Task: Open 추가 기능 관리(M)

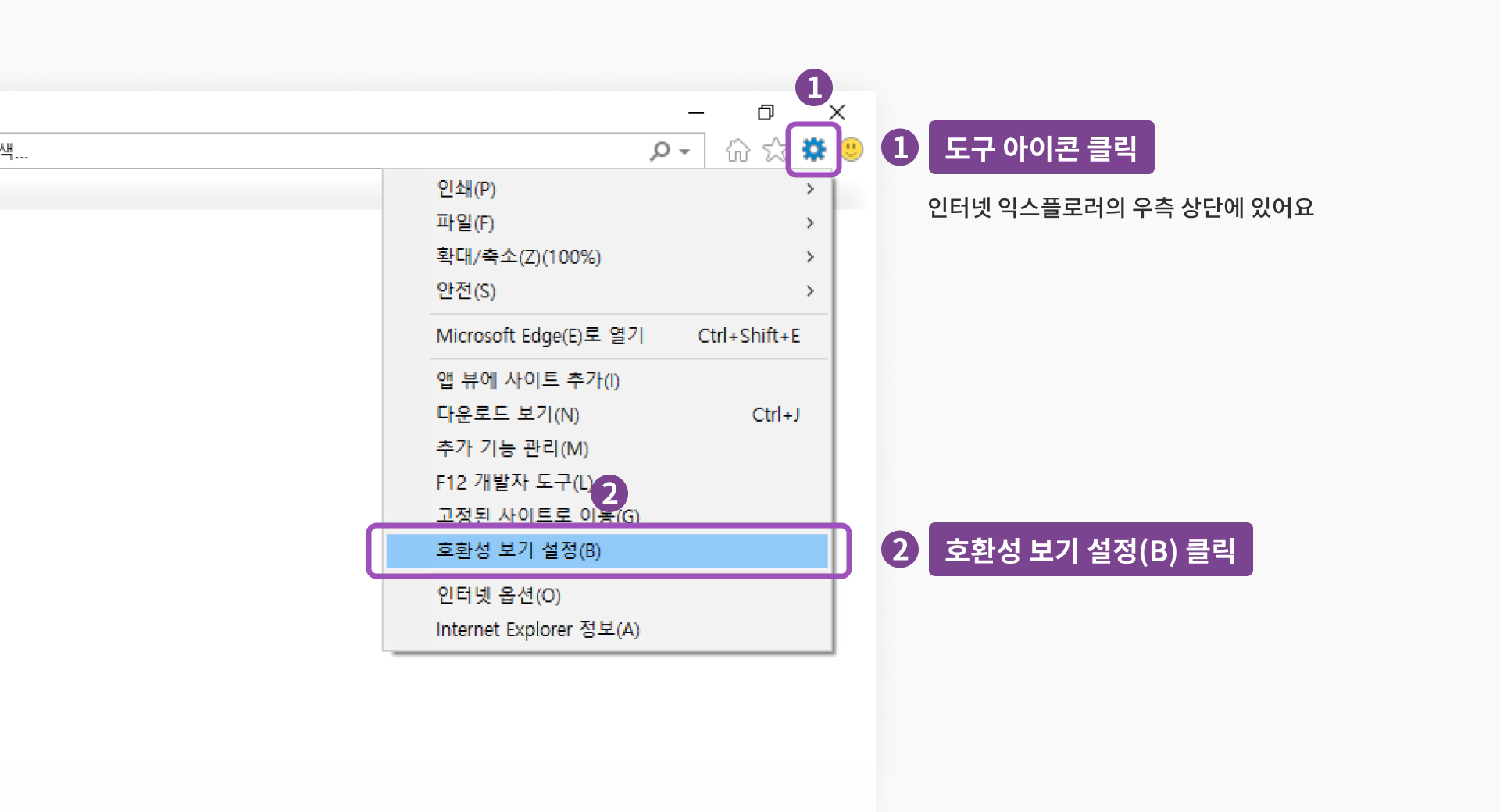Action: [x=512, y=448]
